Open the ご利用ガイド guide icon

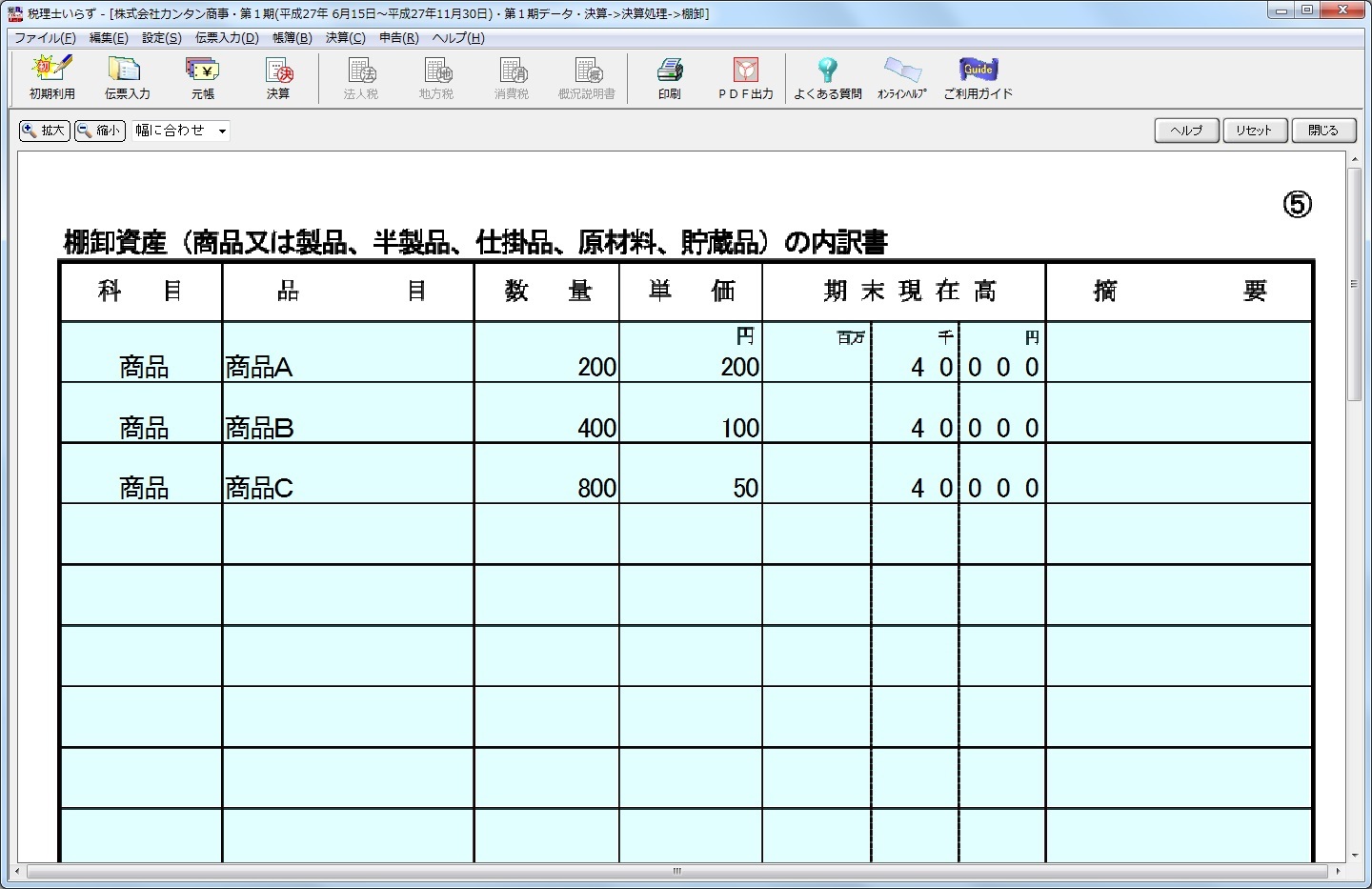(x=978, y=77)
